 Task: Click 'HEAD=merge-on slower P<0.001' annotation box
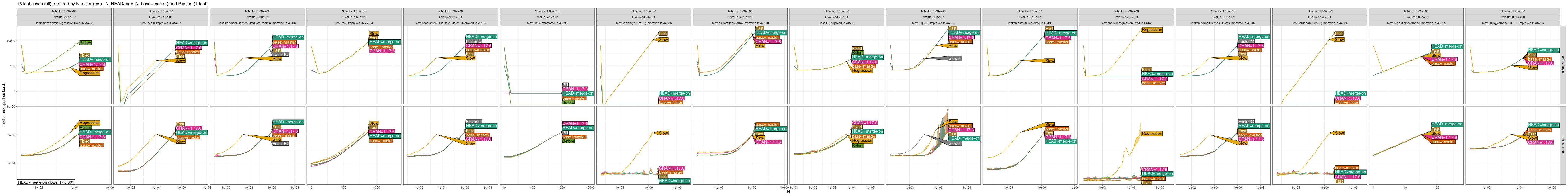coord(46,182)
